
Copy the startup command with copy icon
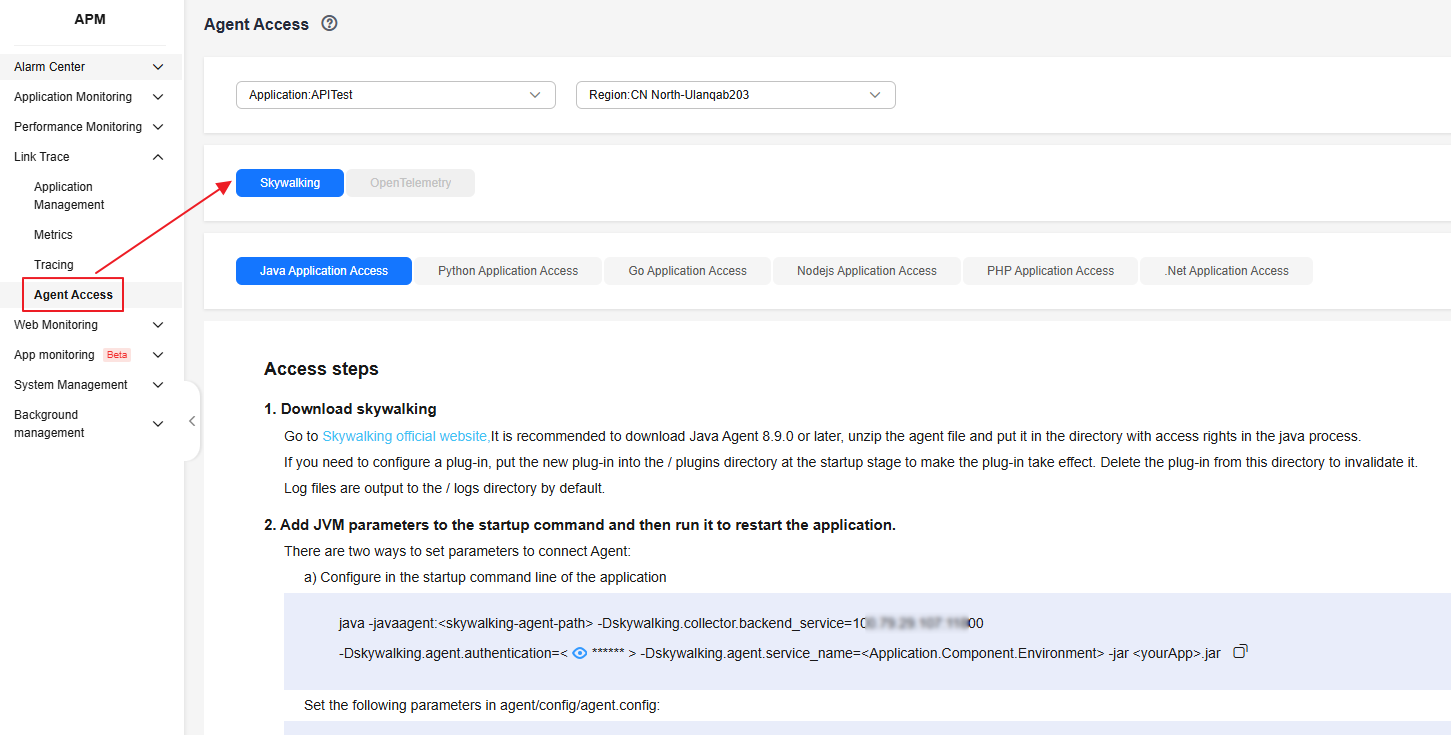tap(1240, 651)
